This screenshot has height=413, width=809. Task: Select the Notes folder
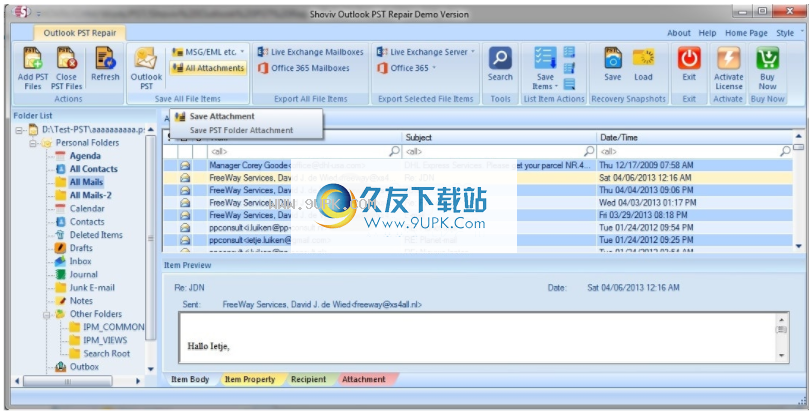[81, 301]
